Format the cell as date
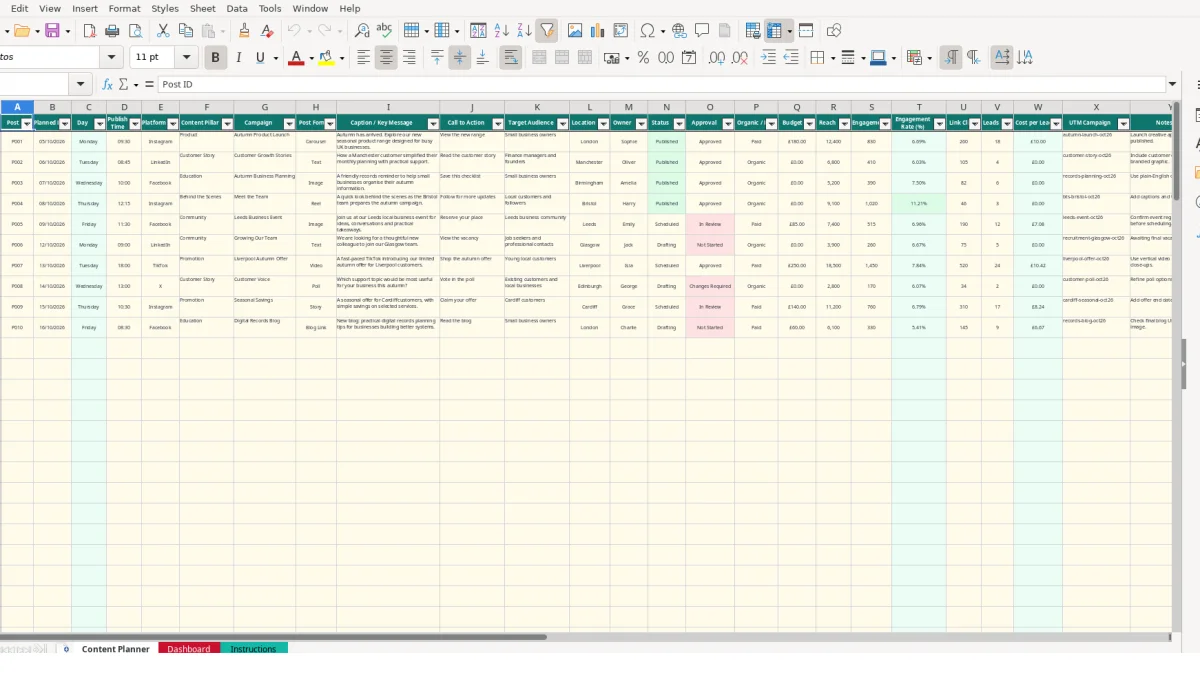Image resolution: width=1200 pixels, height=675 pixels. [x=689, y=58]
